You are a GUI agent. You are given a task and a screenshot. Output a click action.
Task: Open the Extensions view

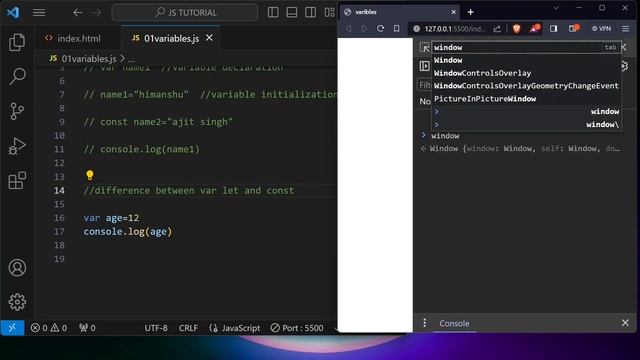point(17,180)
